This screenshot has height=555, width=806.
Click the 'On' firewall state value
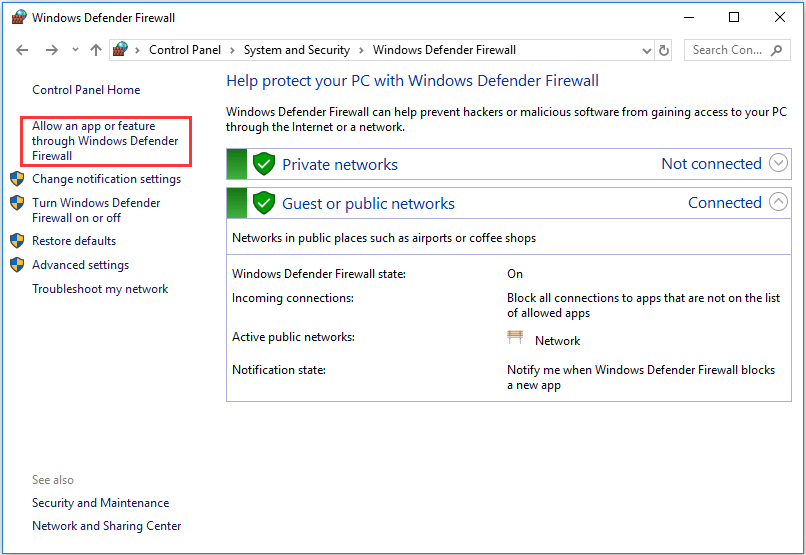pos(515,274)
